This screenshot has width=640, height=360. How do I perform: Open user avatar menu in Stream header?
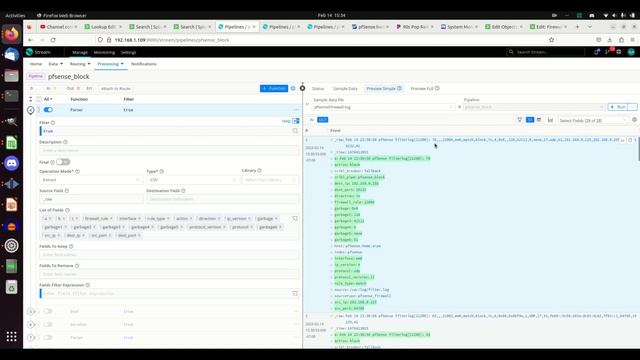(631, 52)
